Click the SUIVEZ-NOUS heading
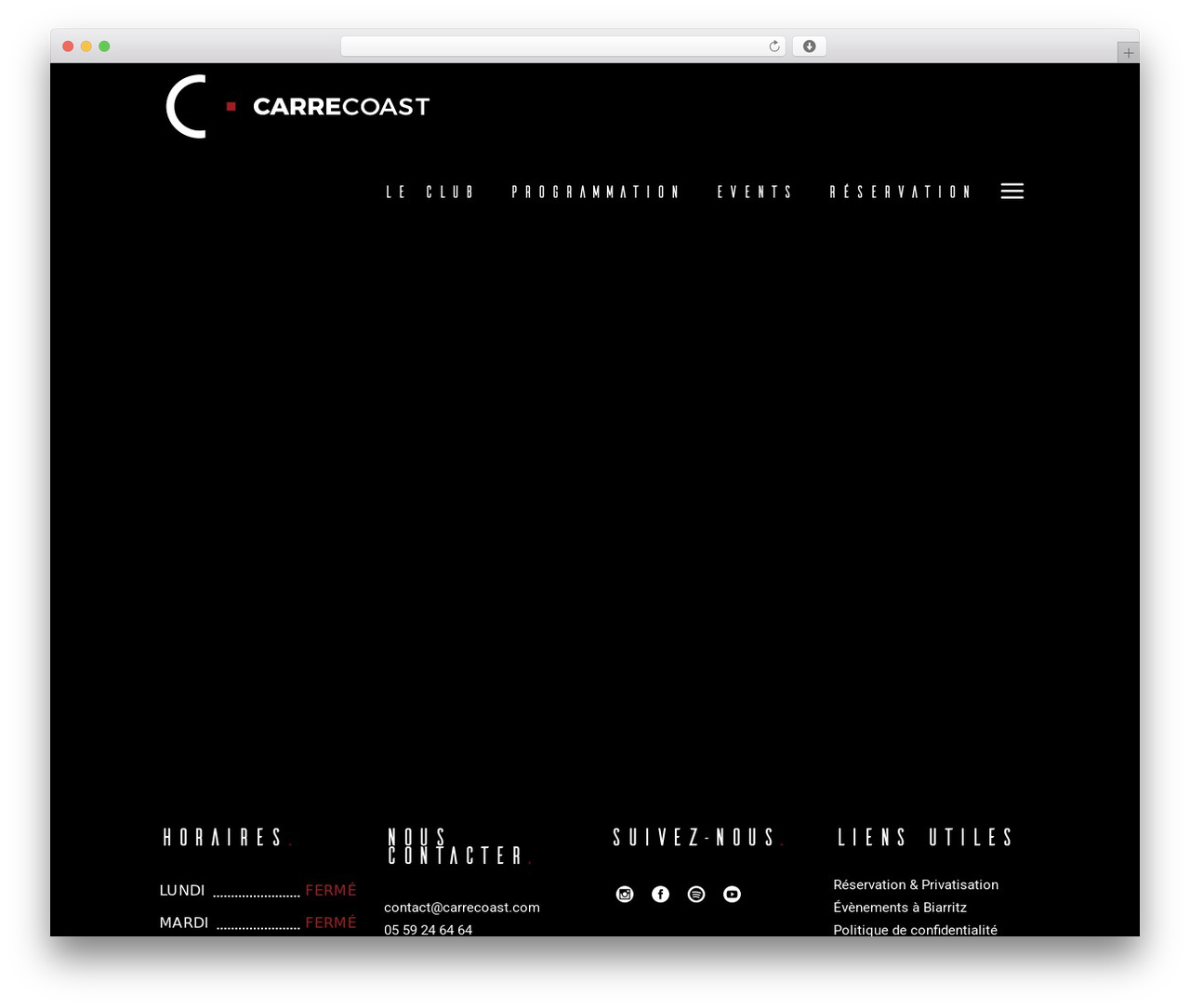1190x1008 pixels. [699, 838]
